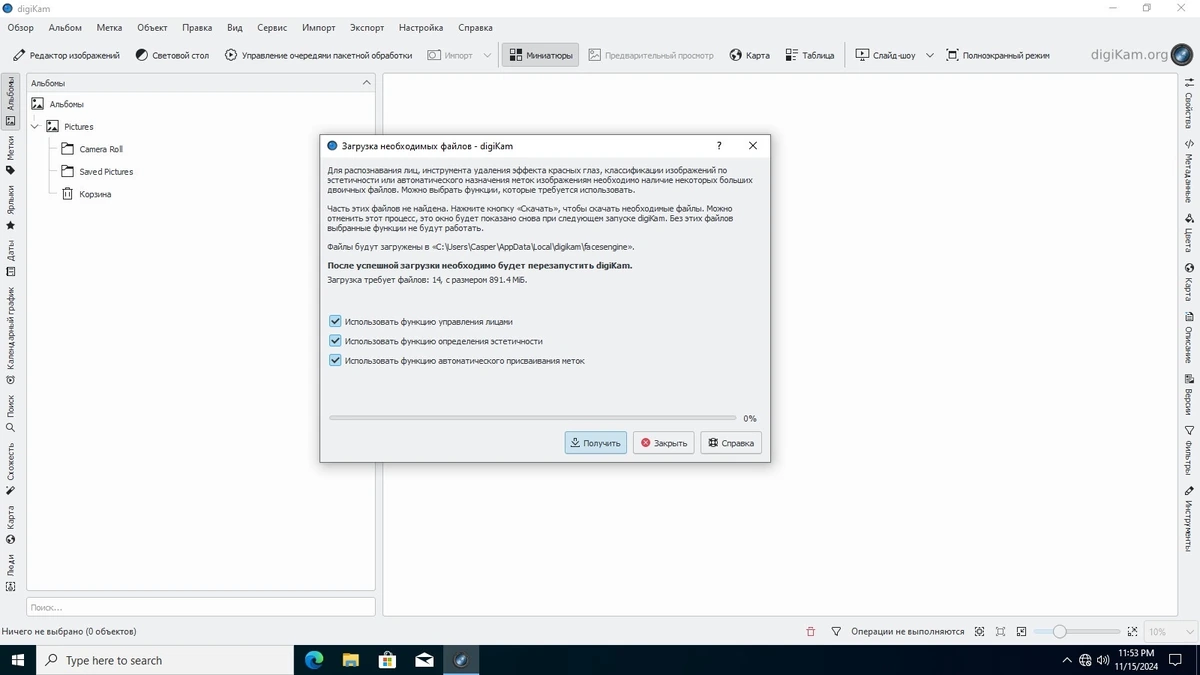Image resolution: width=1200 pixels, height=675 pixels.
Task: Open the Метка menu
Action: tap(109, 27)
